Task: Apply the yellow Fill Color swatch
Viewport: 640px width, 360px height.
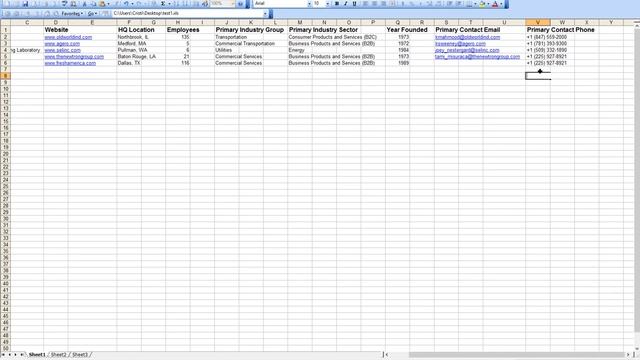Action: pyautogui.click(x=482, y=4)
